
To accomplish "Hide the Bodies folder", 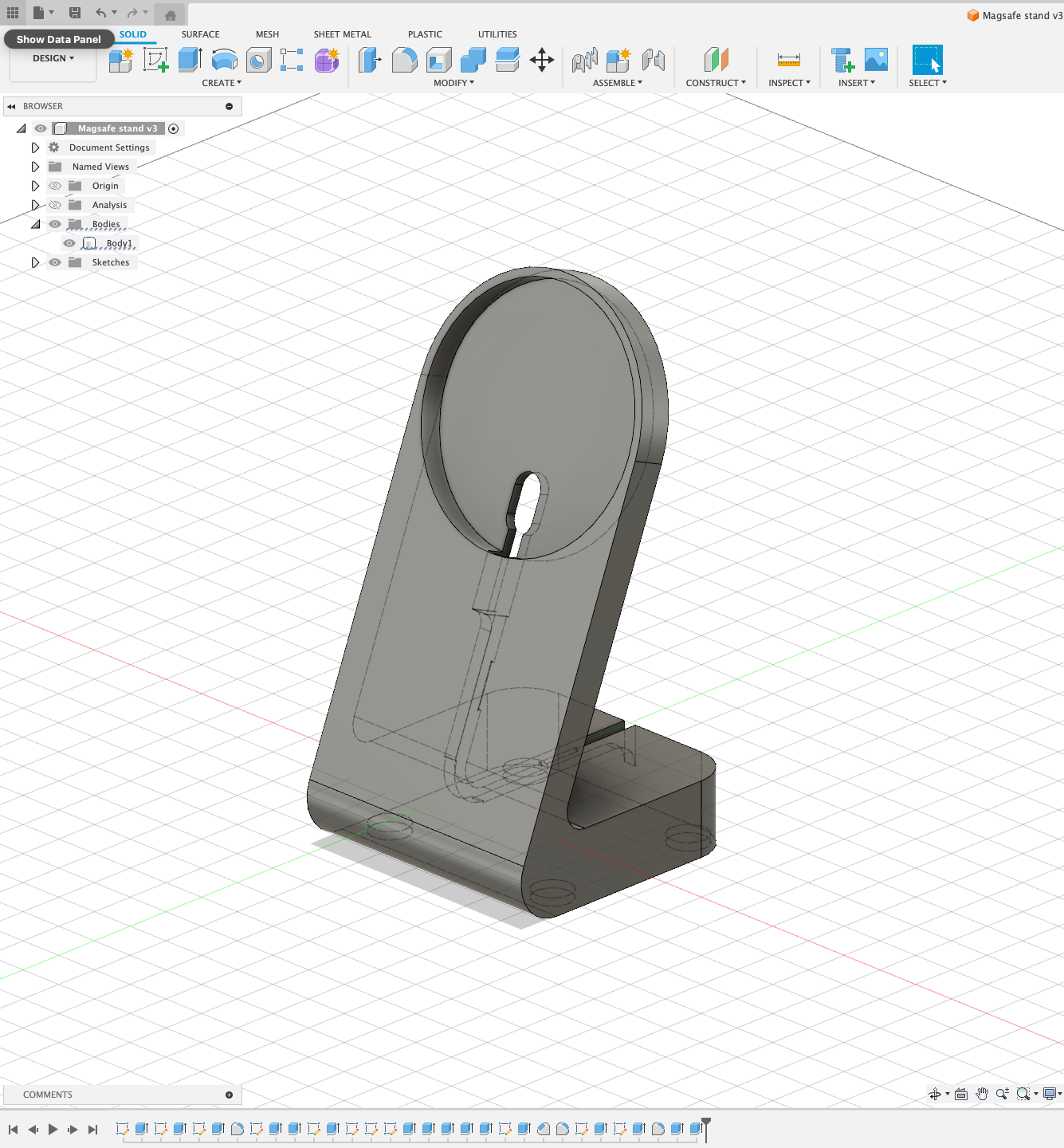I will 55,224.
